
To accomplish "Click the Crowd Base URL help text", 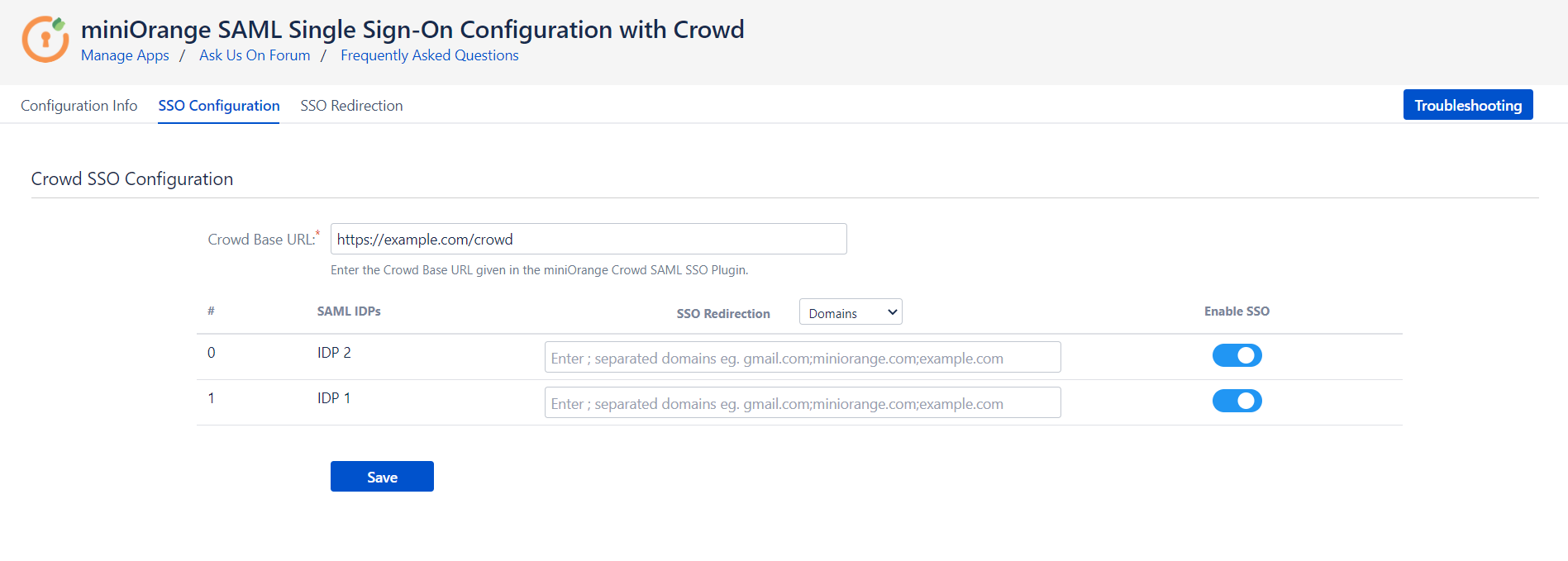I will point(539,270).
